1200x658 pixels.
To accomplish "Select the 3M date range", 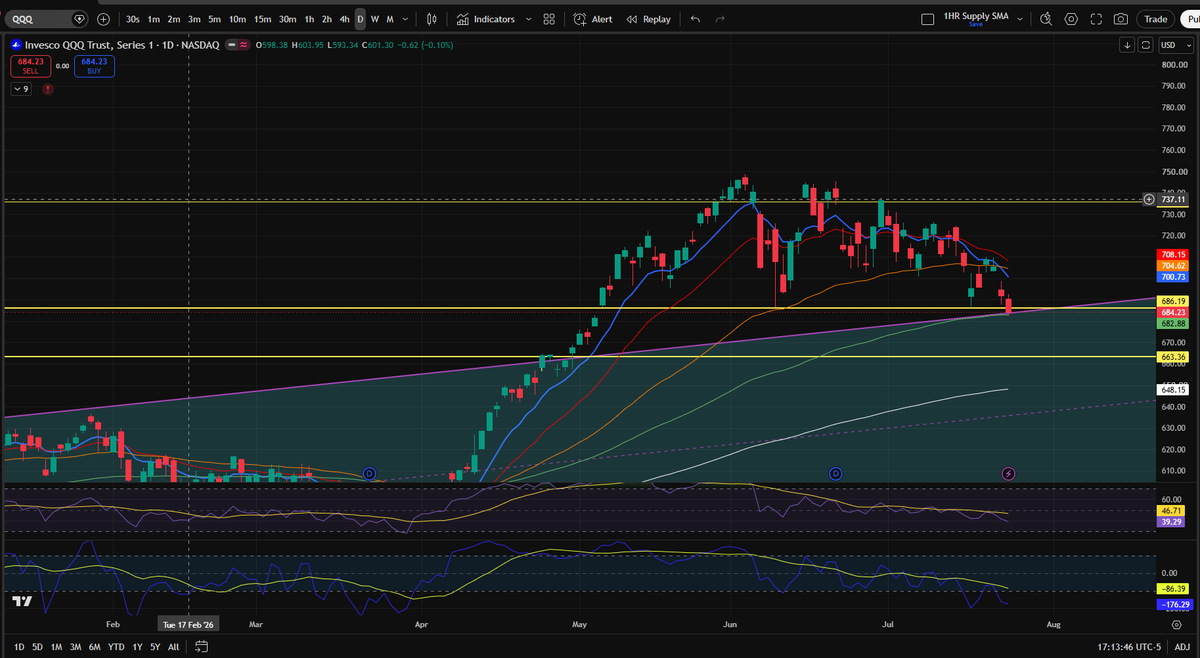I will (75, 646).
